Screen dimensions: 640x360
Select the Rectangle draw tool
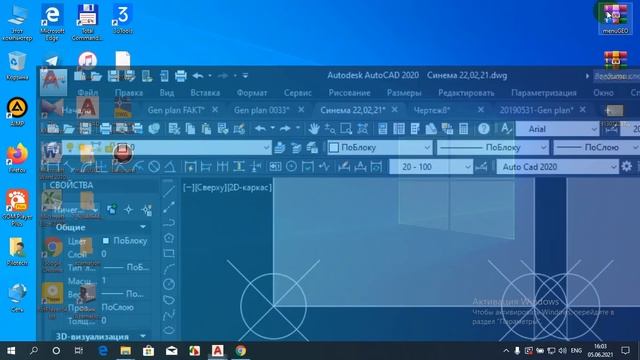tap(169, 253)
